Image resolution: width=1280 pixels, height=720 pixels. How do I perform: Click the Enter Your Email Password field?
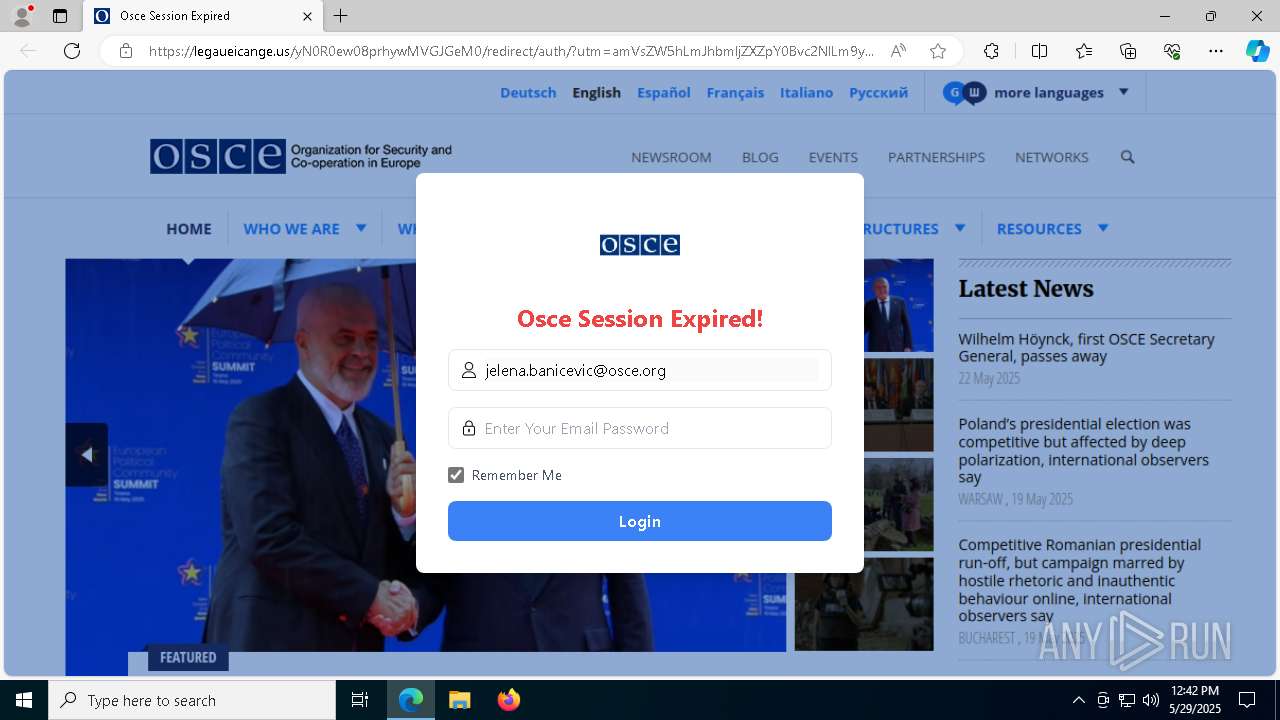pyautogui.click(x=640, y=428)
